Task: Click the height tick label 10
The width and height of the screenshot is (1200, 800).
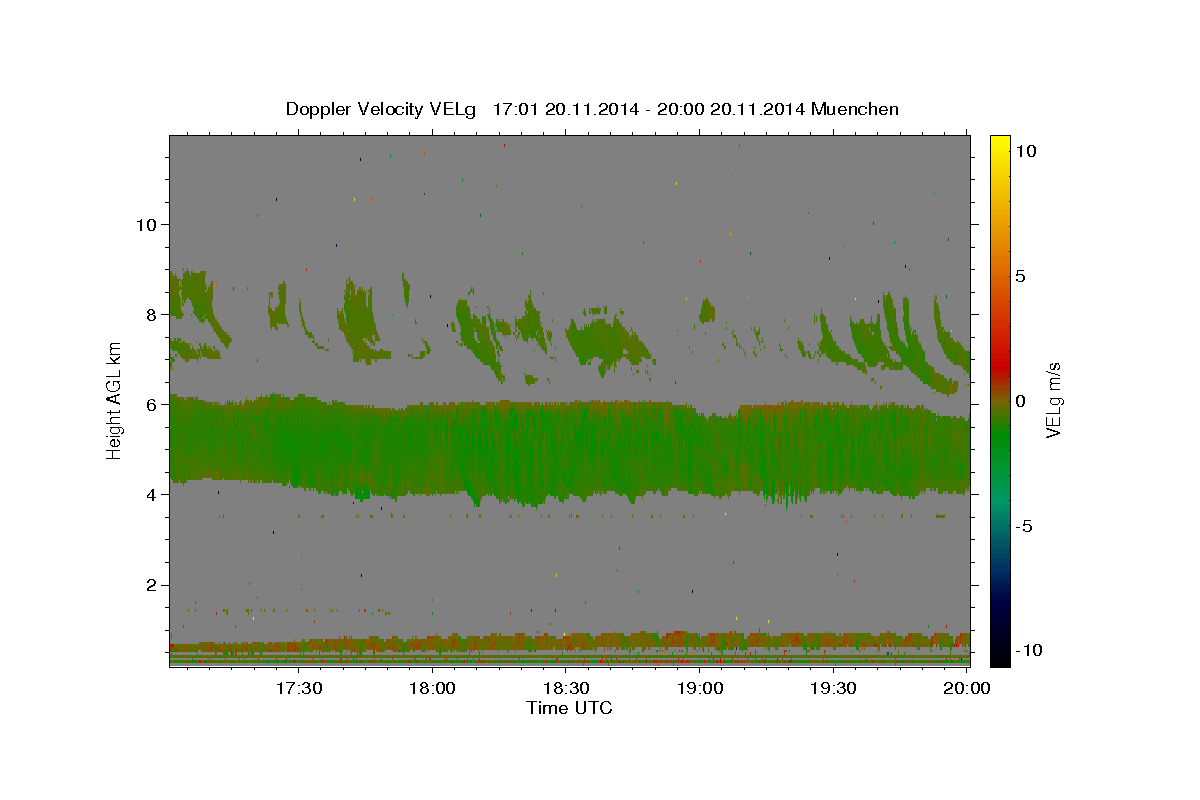Action: (146, 224)
